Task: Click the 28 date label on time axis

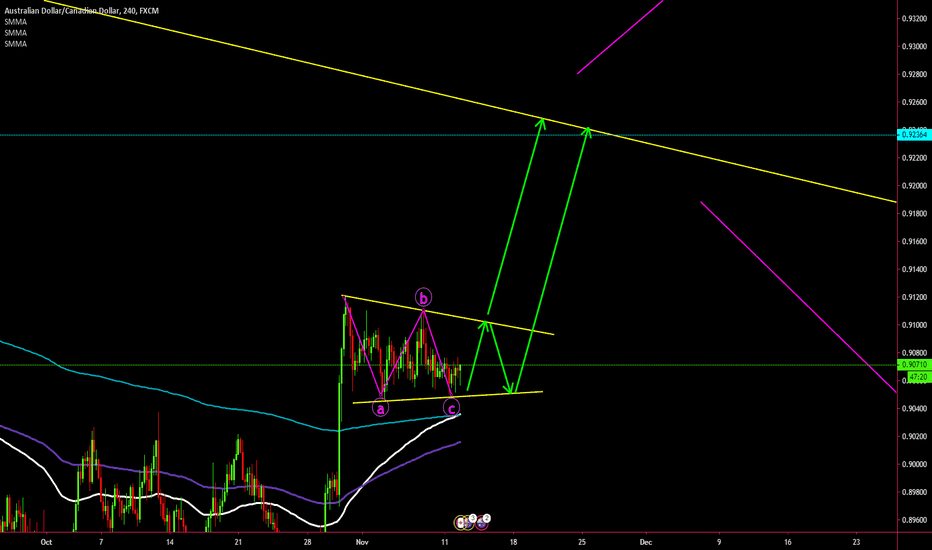Action: point(307,542)
